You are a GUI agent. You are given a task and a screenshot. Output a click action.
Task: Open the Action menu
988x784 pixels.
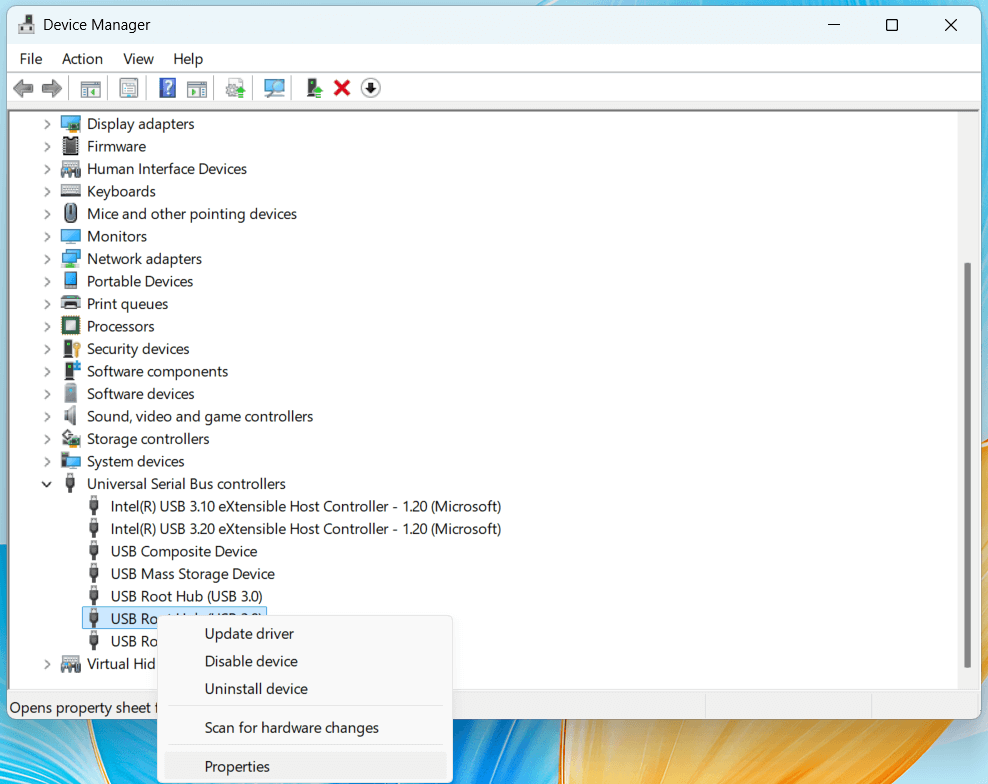pos(82,59)
